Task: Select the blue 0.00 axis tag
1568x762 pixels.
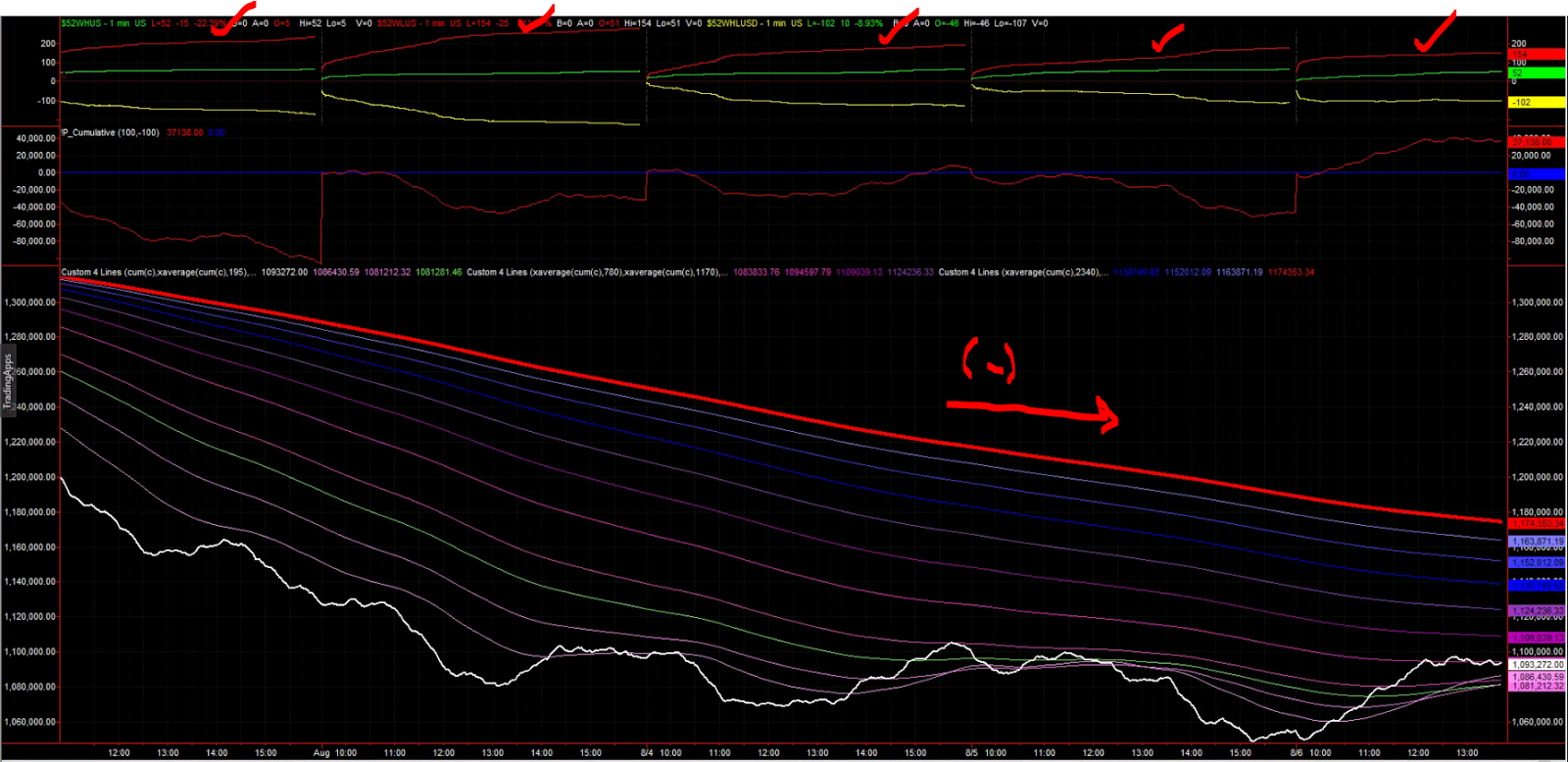Action: click(x=1537, y=173)
